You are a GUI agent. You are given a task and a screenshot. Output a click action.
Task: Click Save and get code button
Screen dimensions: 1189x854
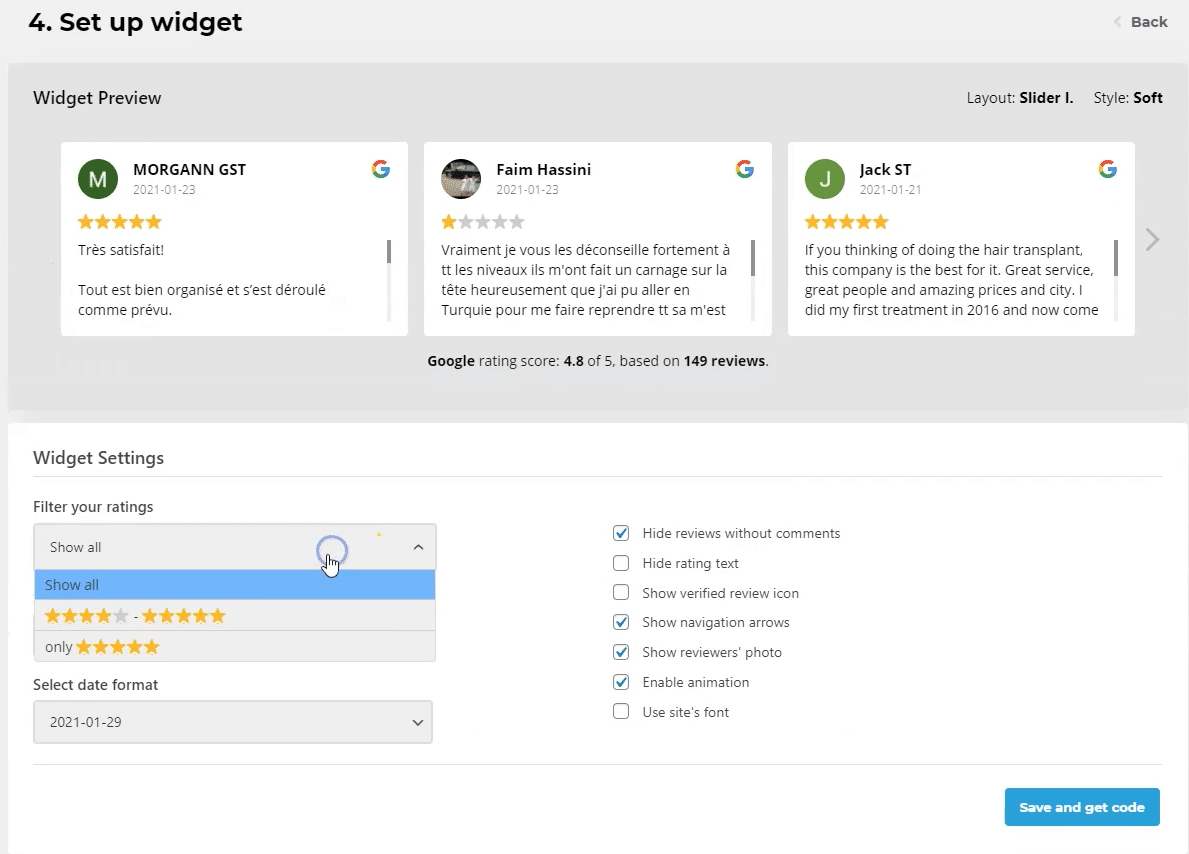[1082, 807]
